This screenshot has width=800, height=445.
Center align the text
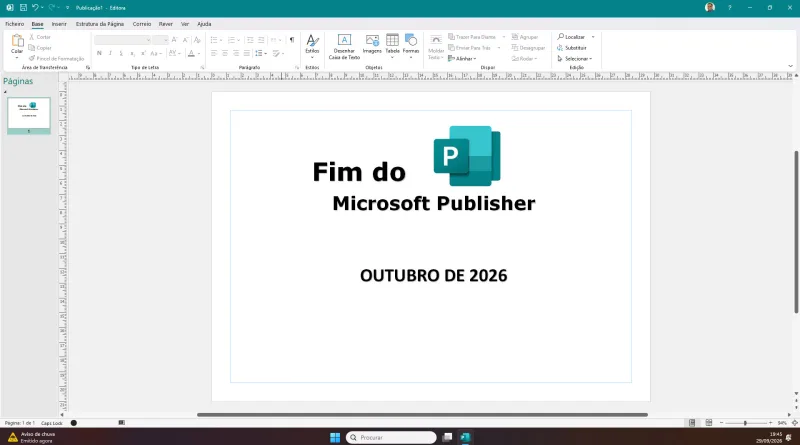(225, 53)
